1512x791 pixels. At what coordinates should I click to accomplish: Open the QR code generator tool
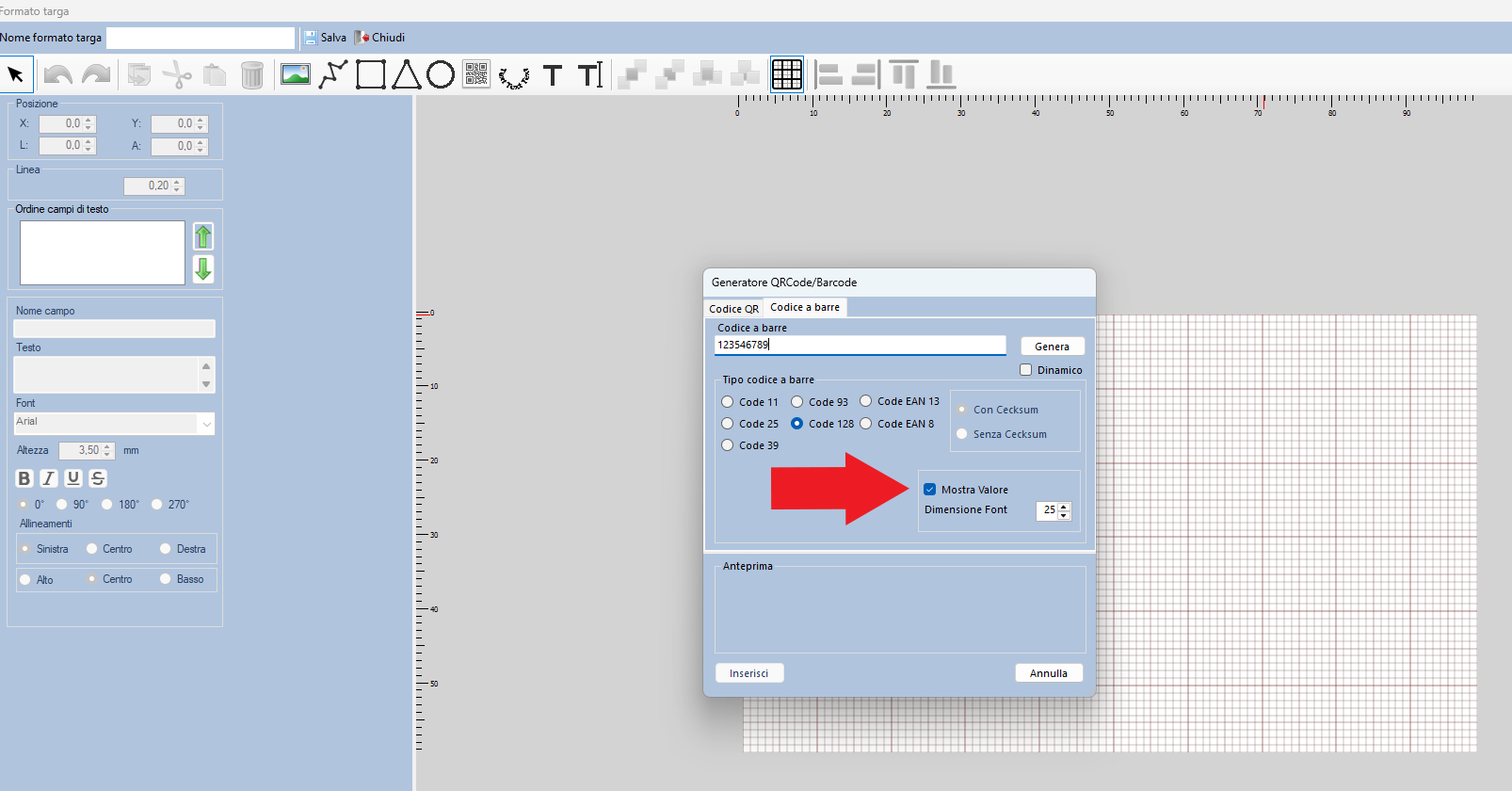[476, 74]
